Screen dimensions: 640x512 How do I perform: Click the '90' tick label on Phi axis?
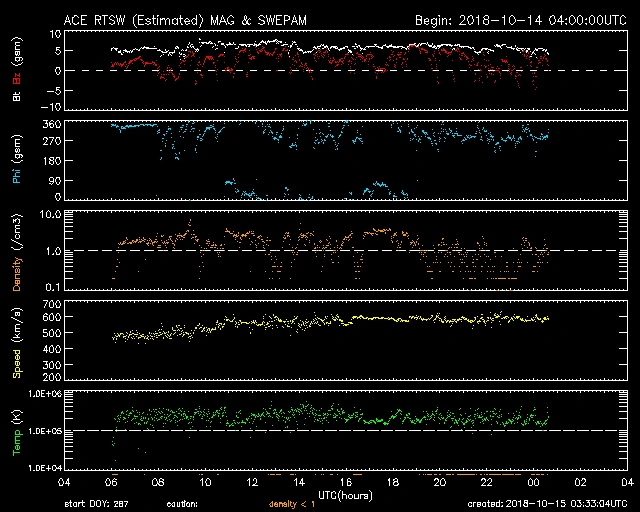click(x=55, y=180)
